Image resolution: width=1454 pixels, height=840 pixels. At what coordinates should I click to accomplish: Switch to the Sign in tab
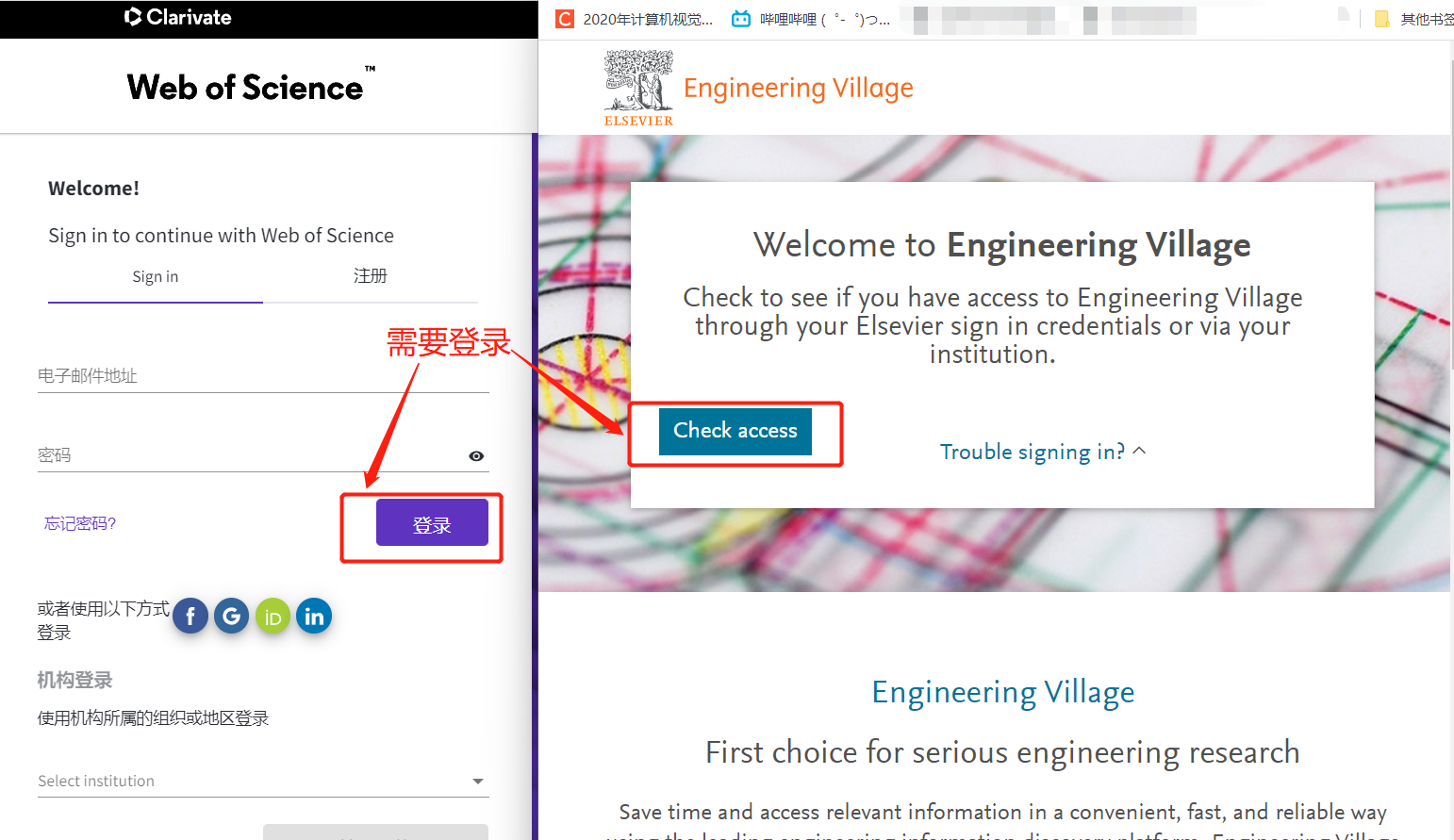coord(156,277)
